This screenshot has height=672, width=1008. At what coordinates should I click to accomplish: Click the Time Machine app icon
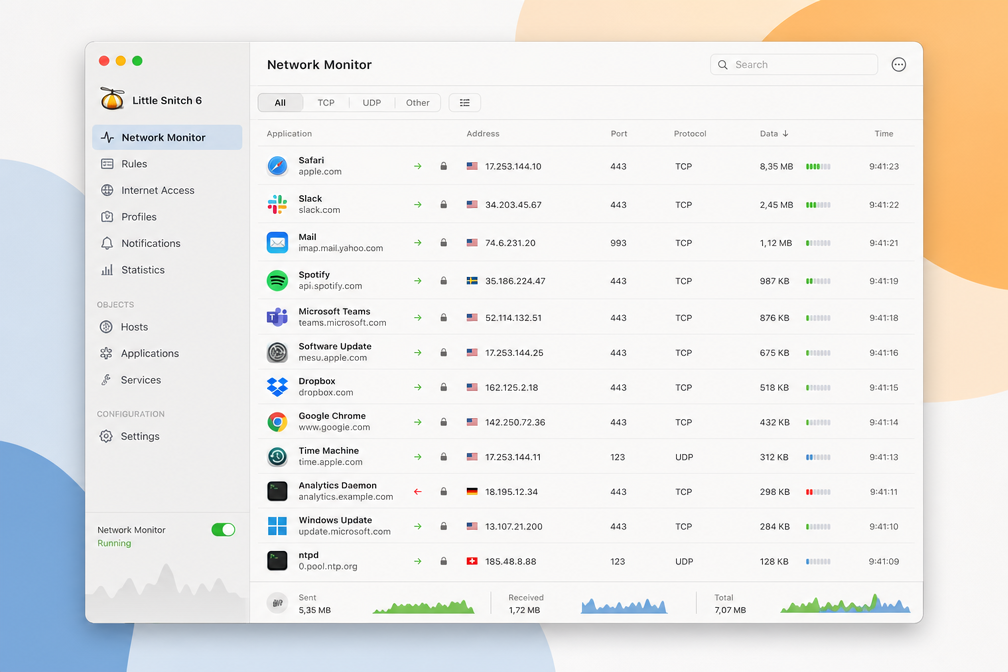277,457
